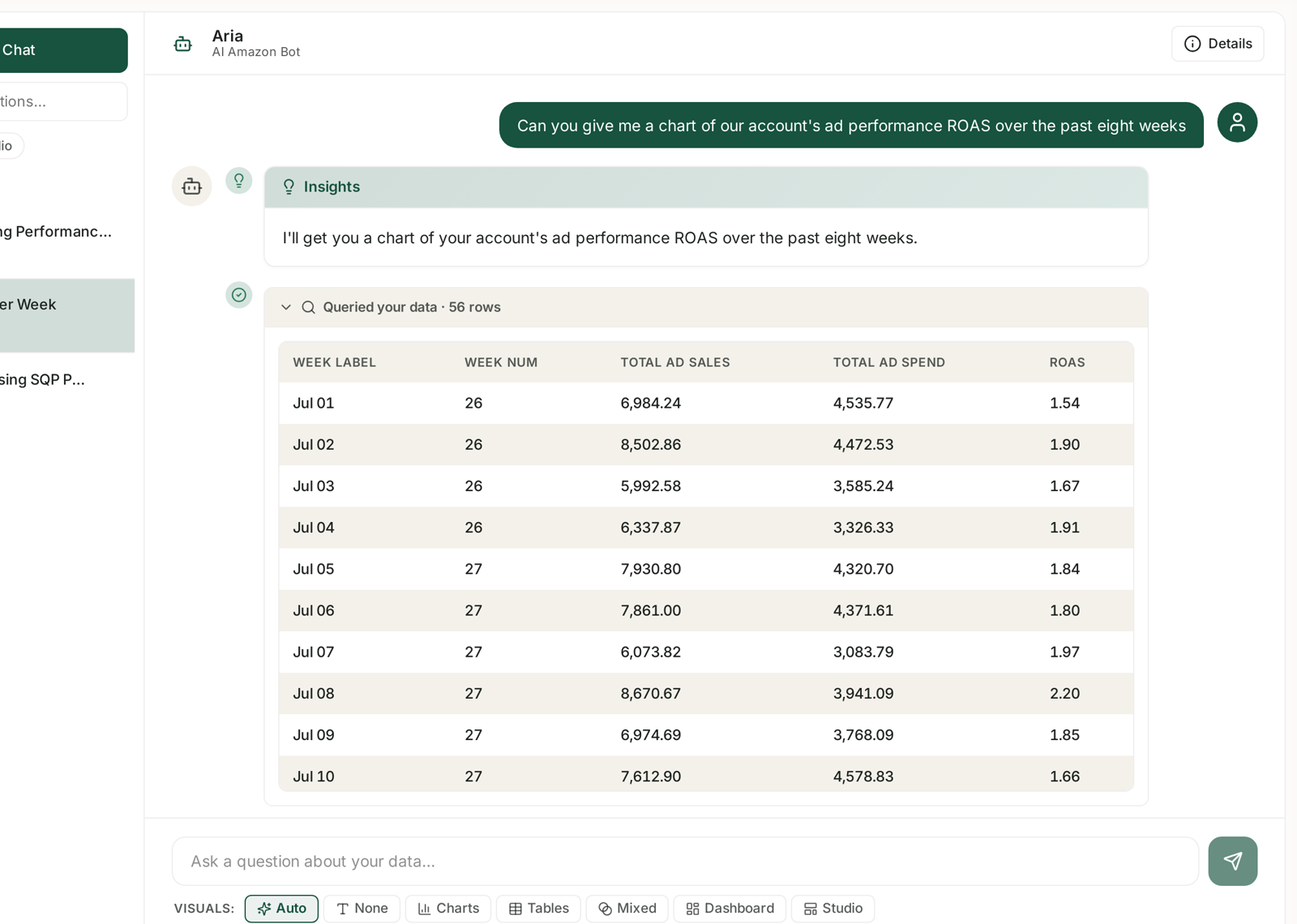
Task: Collapse the Insights panel header
Action: click(706, 187)
